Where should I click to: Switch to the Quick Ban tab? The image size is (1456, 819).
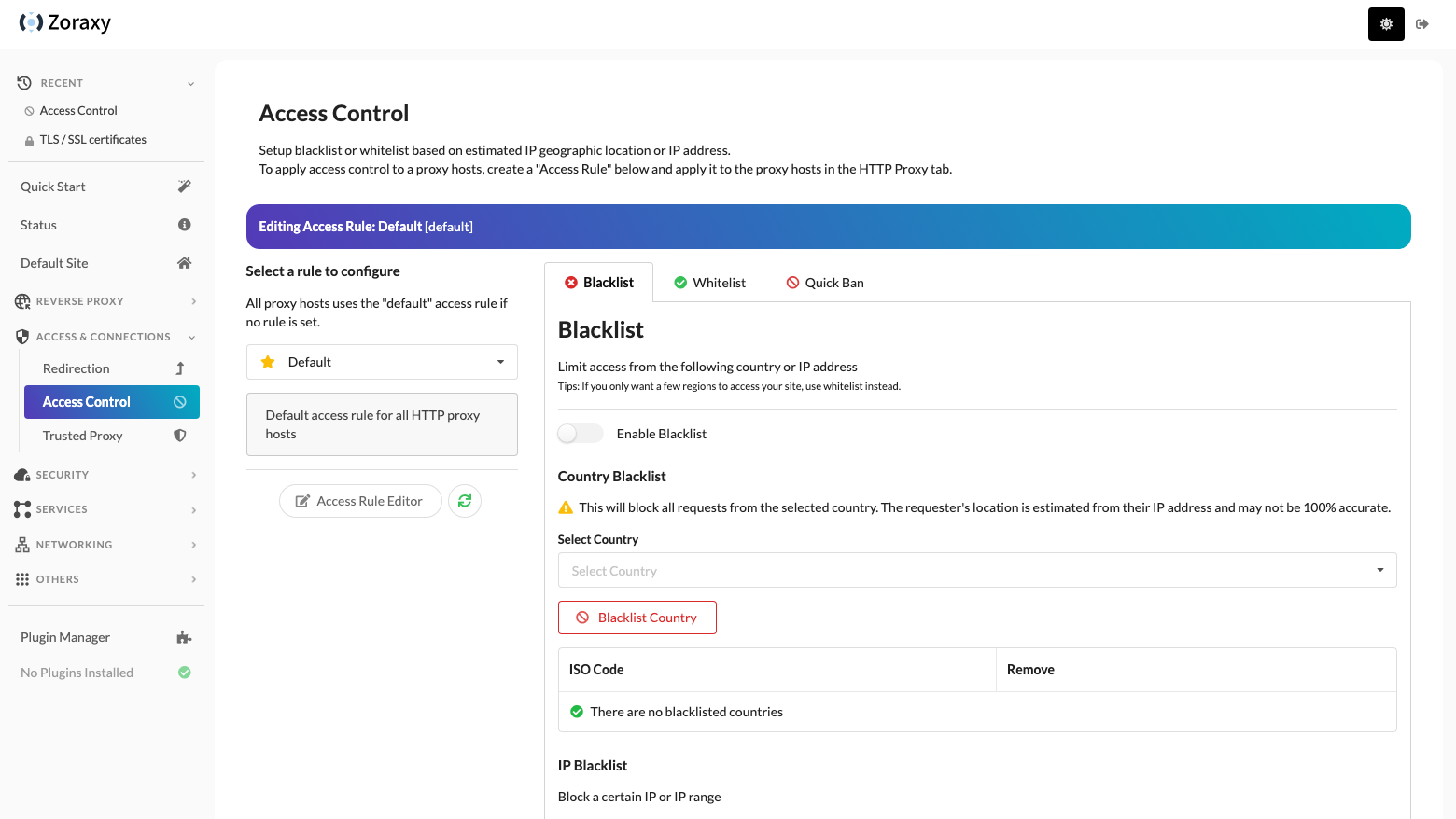[x=825, y=283]
